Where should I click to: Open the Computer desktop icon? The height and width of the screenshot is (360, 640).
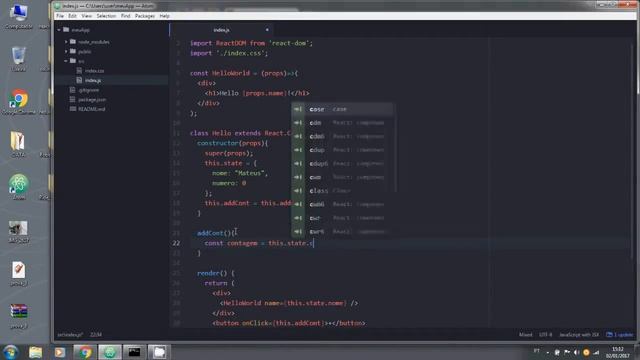[x=18, y=17]
